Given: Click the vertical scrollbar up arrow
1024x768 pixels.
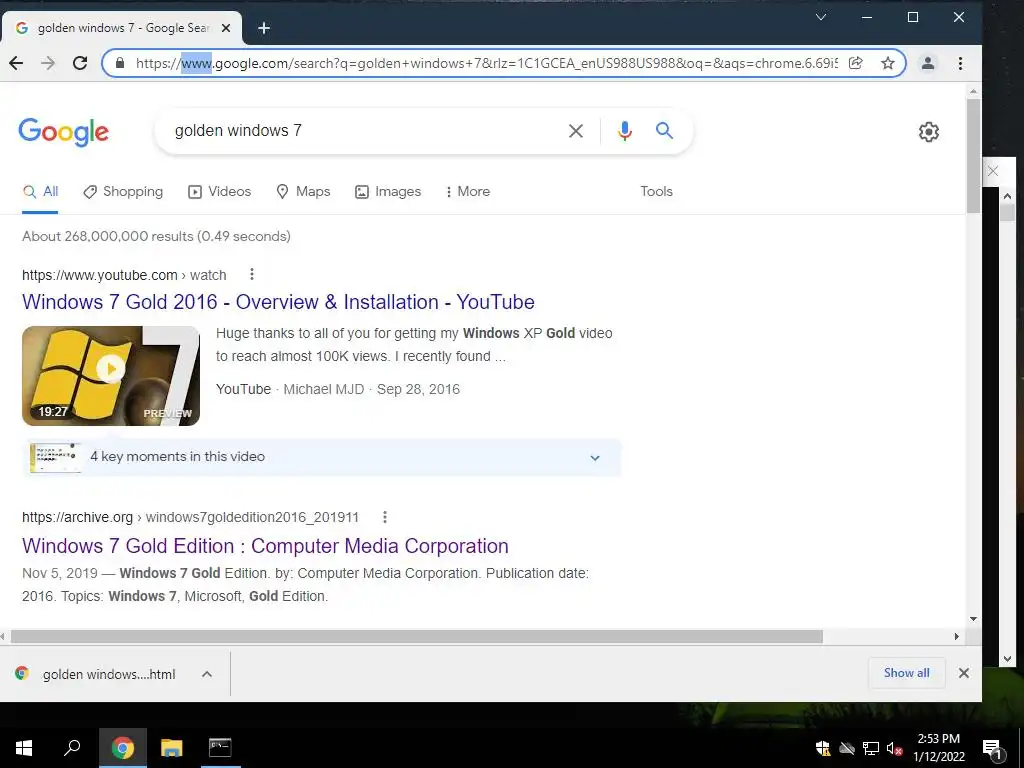Looking at the screenshot, I should pos(973,91).
